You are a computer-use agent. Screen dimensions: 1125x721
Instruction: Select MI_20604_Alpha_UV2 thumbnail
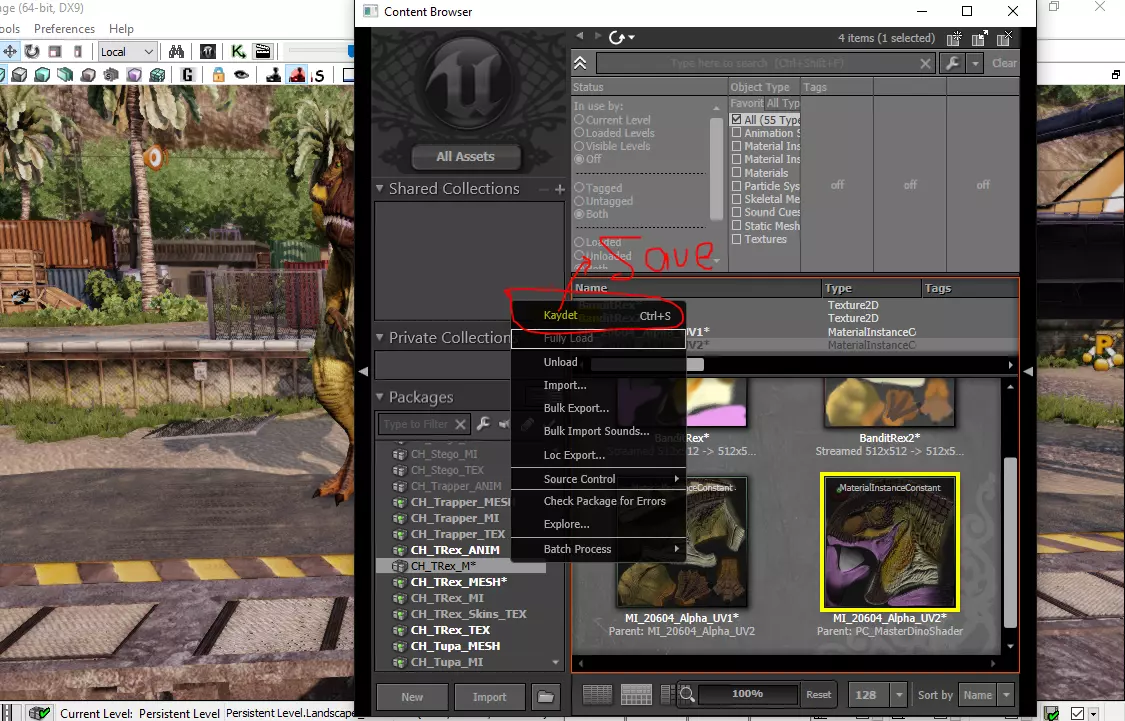(890, 542)
